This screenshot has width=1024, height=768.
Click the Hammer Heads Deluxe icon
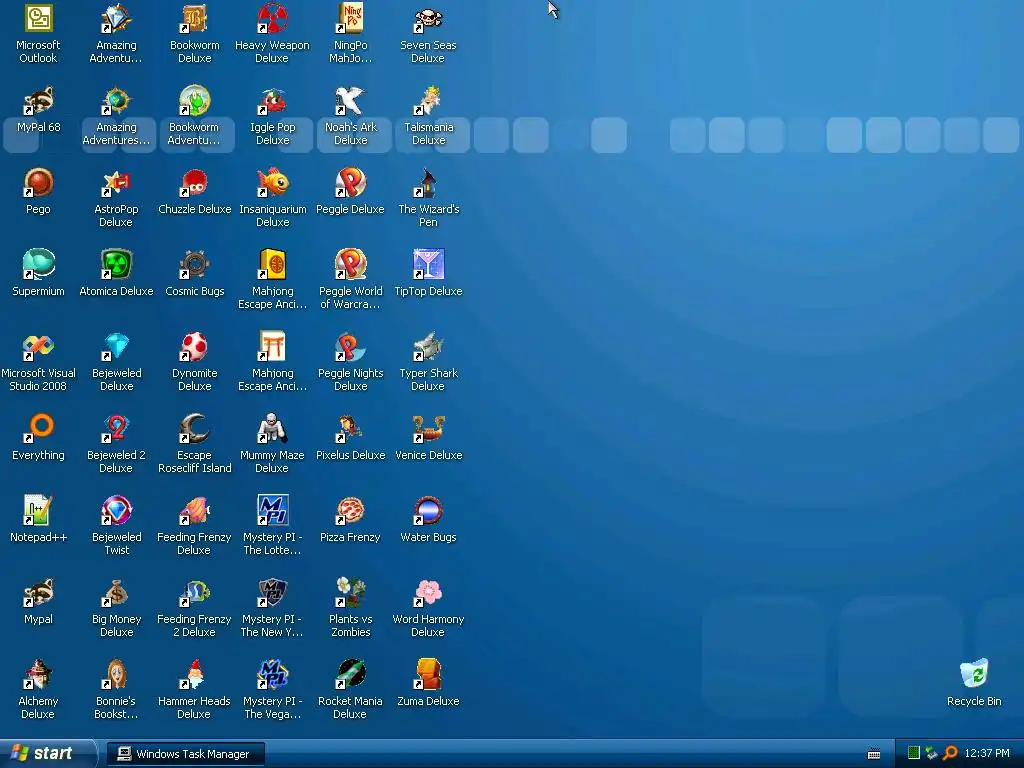pos(195,675)
